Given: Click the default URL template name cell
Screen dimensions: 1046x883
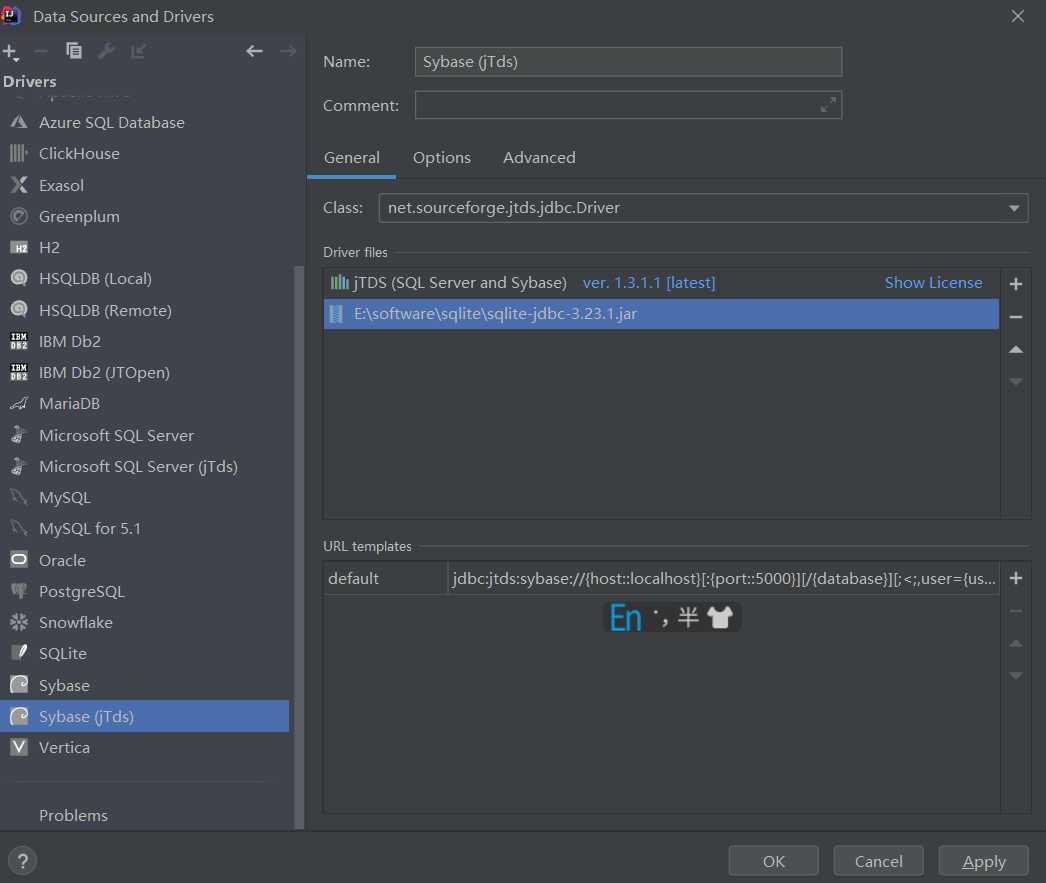Looking at the screenshot, I should (x=386, y=578).
